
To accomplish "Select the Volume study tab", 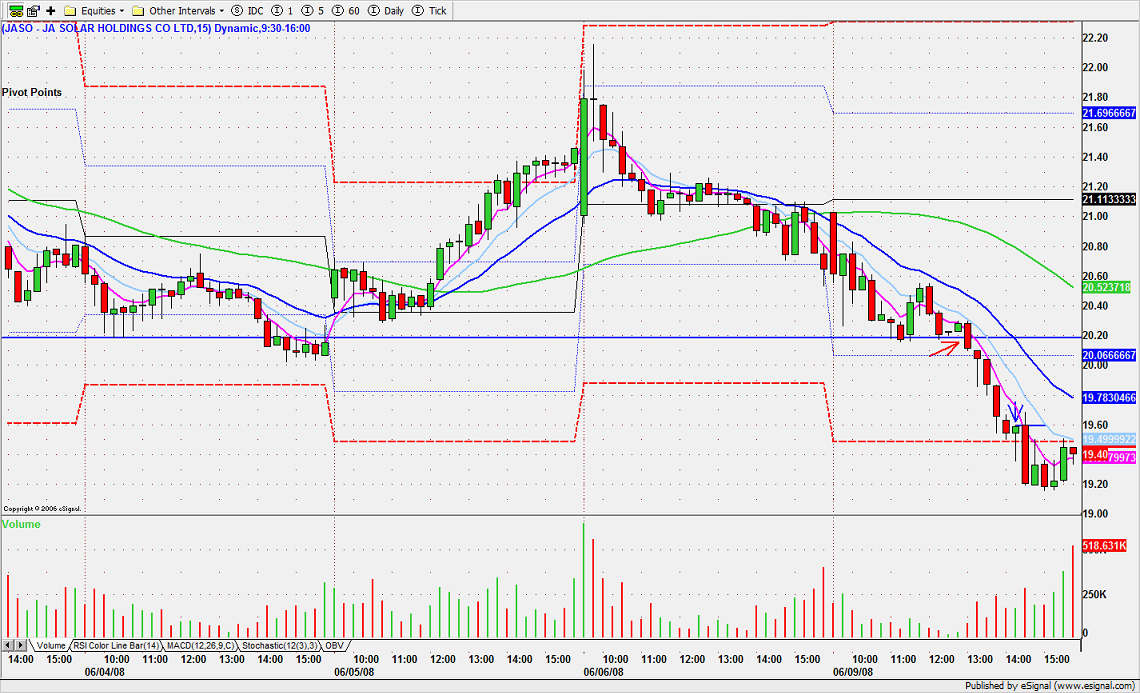I will point(50,646).
